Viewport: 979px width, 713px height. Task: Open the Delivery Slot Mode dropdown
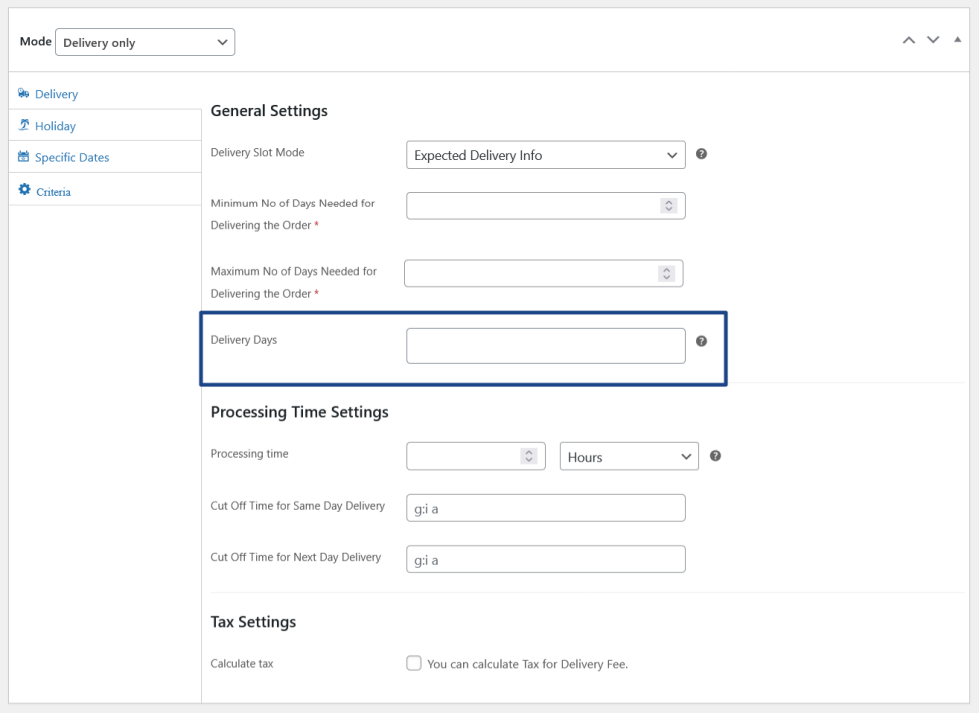coord(545,155)
